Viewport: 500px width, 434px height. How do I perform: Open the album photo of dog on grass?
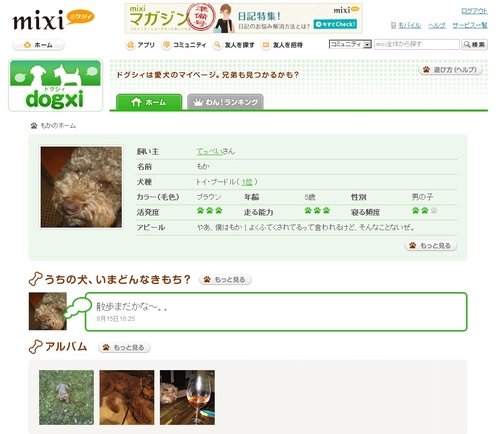66,397
